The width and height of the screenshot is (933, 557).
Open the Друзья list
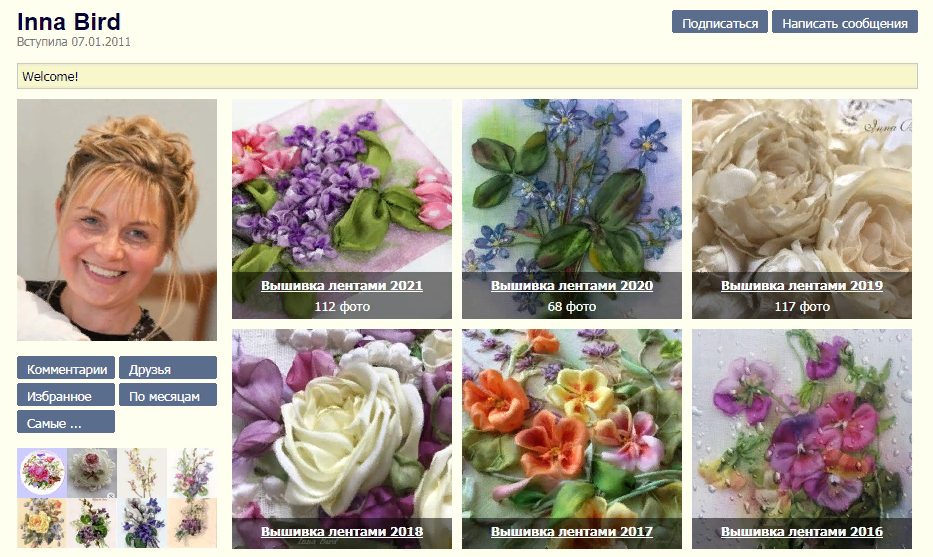(x=167, y=369)
